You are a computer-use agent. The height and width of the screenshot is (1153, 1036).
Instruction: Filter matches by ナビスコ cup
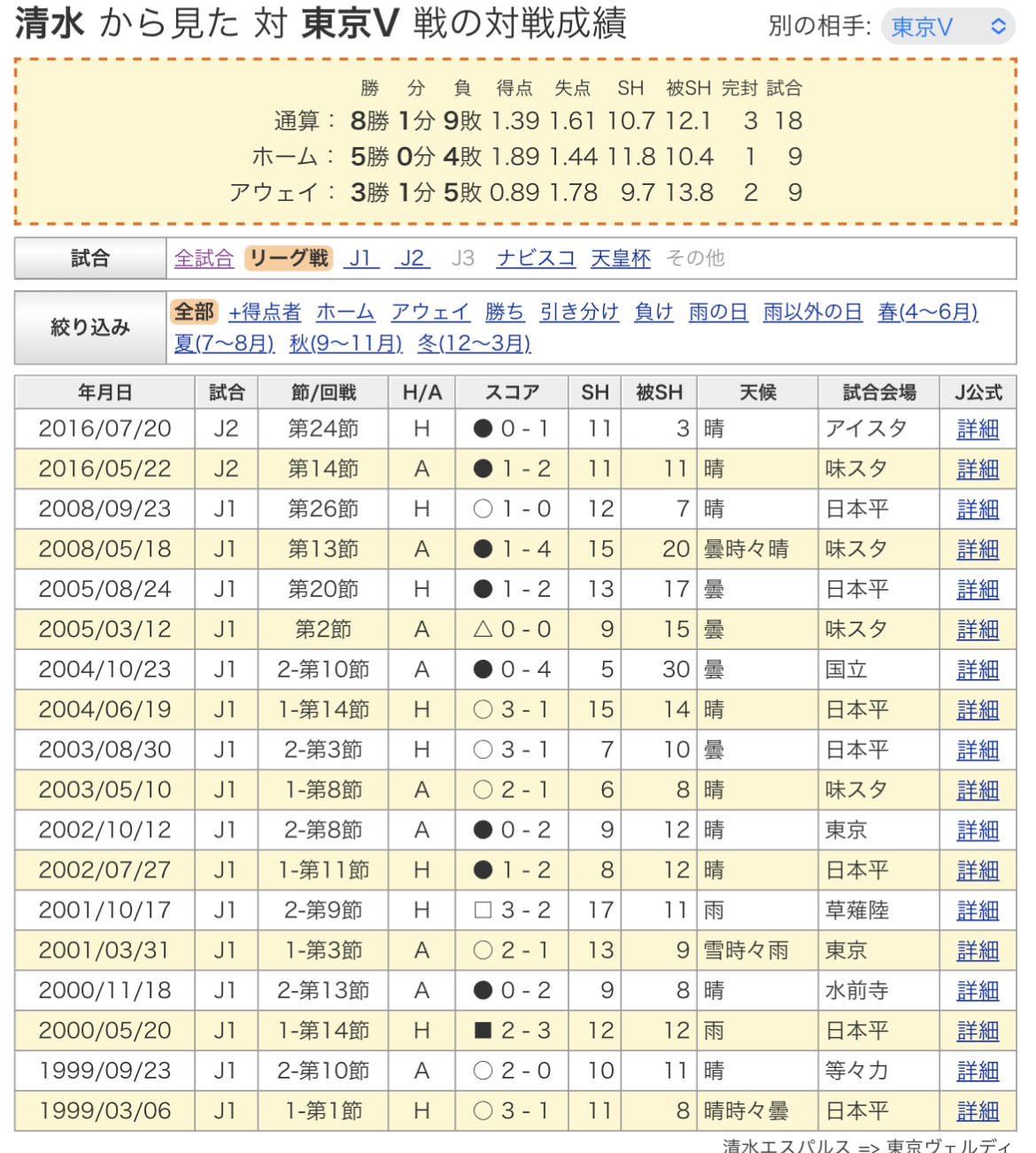(x=536, y=258)
